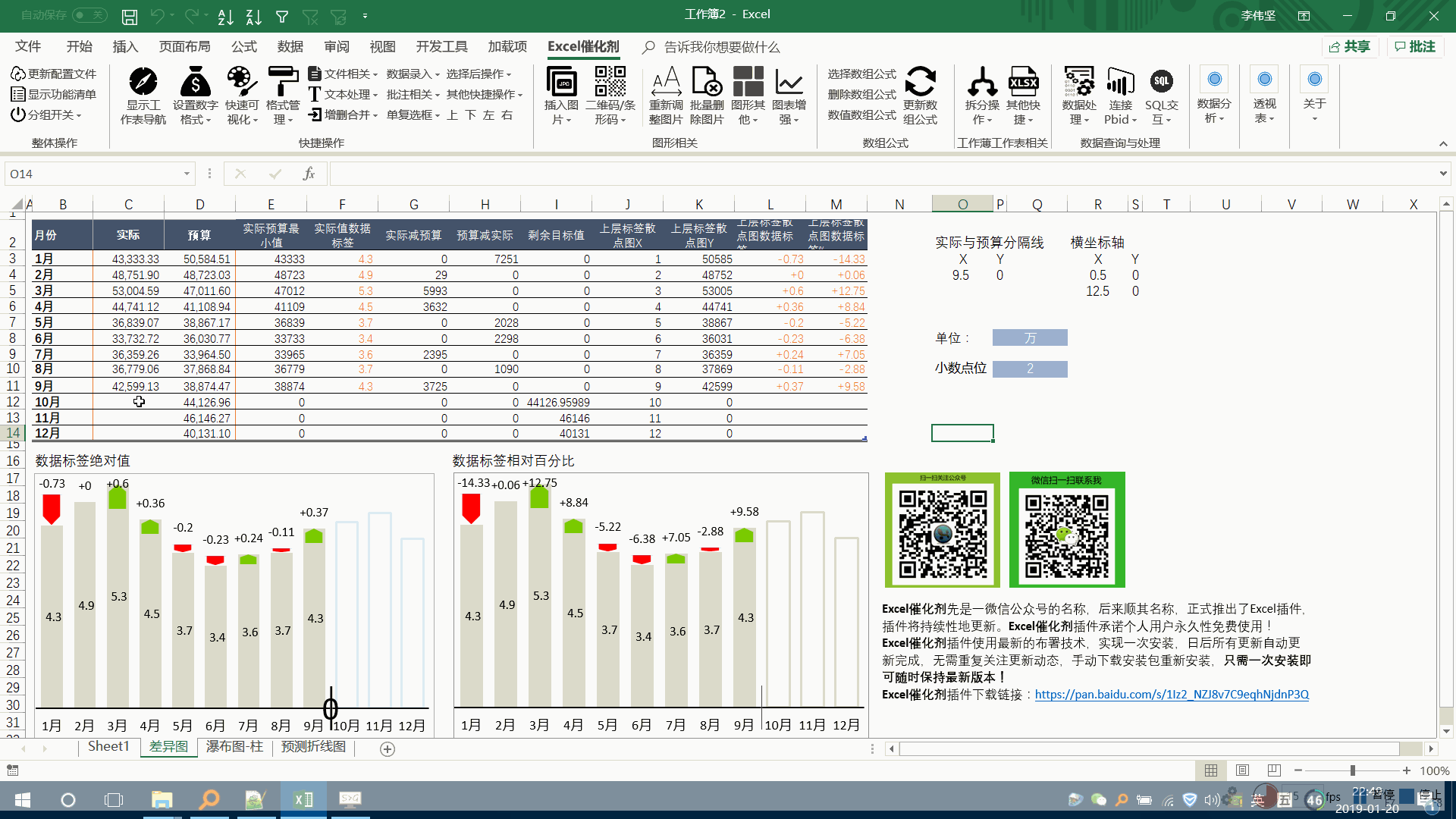Click 二维码/条形码 QR icon
The image size is (1456, 819).
pos(610,81)
